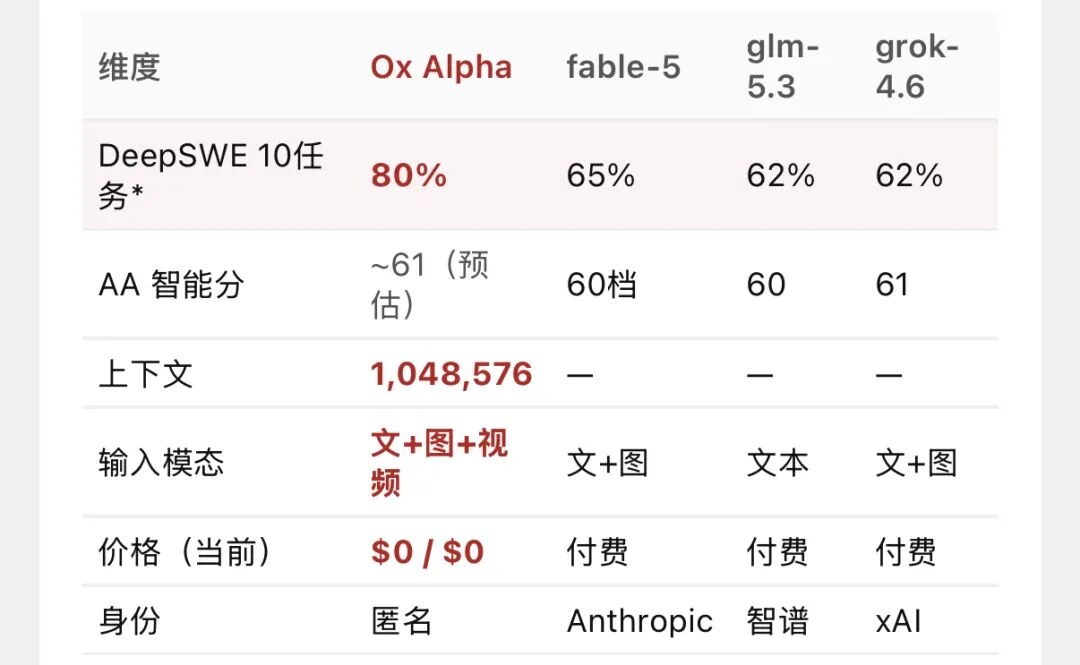The height and width of the screenshot is (665, 1080).
Task: Select the grok-4.6 column header
Action: pyautogui.click(x=917, y=67)
